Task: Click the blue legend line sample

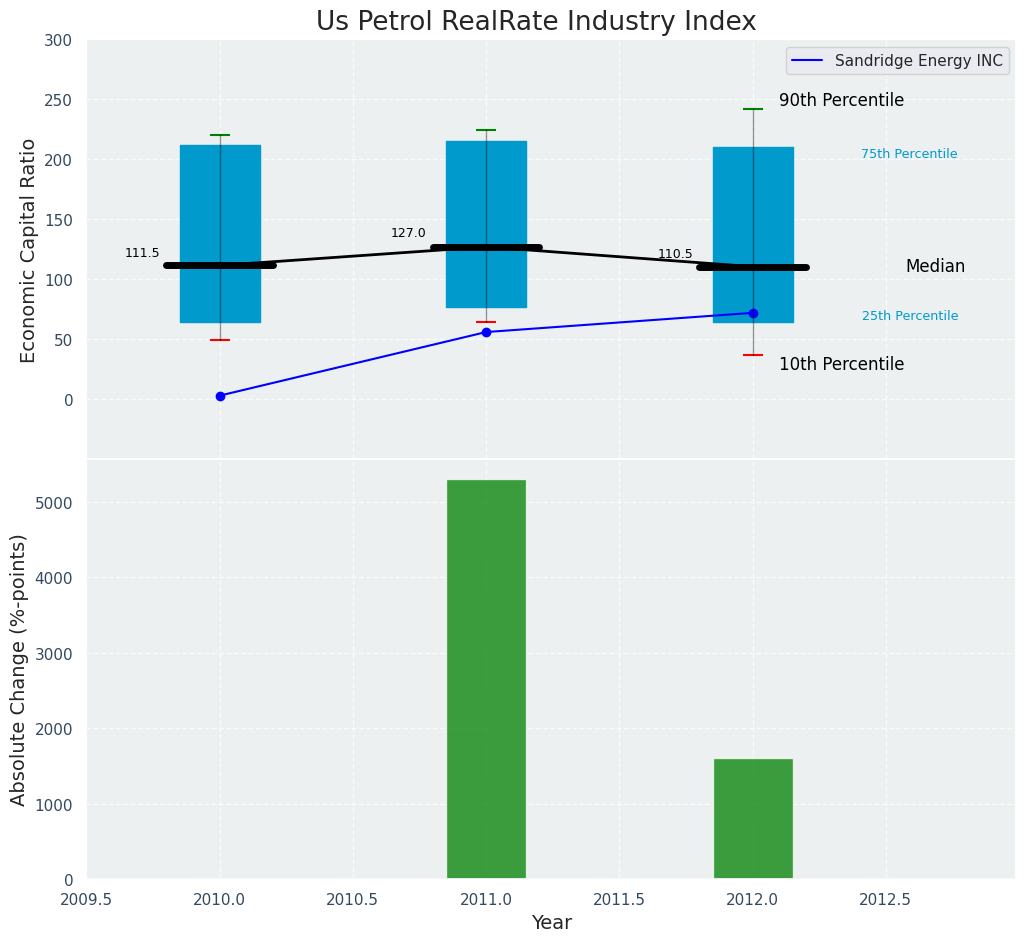Action: (x=809, y=61)
